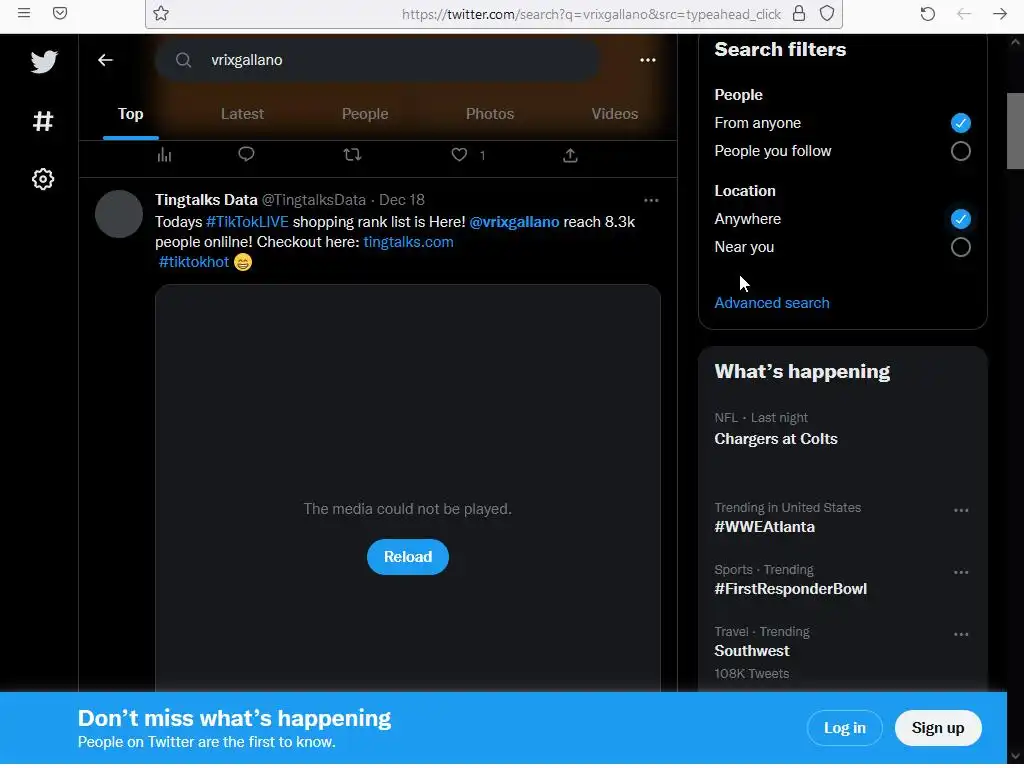Open more options for #FirstResponderBowl trend
This screenshot has width=1024, height=768.
(961, 573)
